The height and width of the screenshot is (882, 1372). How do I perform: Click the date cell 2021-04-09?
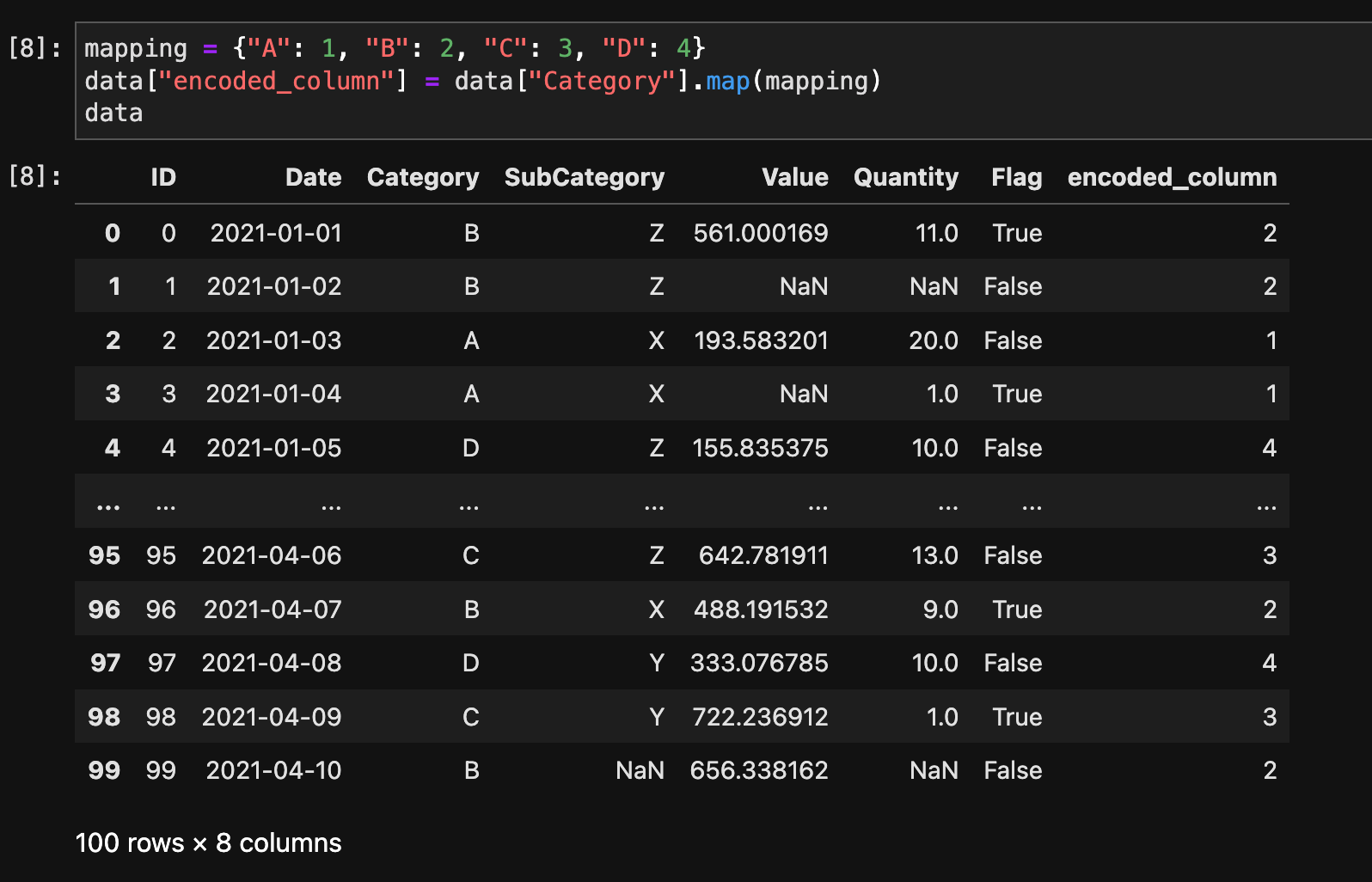coord(272,717)
